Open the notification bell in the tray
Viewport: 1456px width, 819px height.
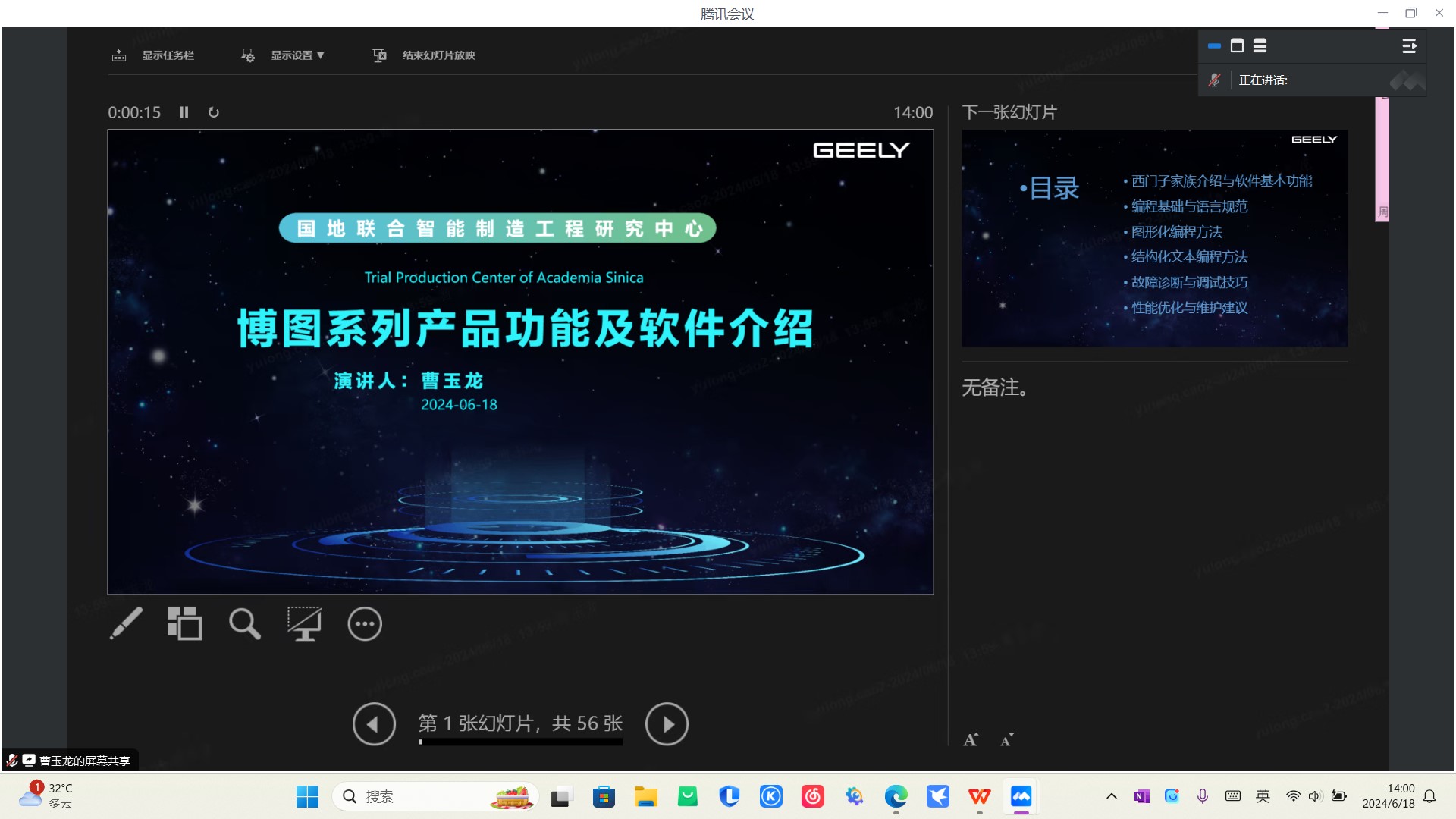pos(1429,796)
